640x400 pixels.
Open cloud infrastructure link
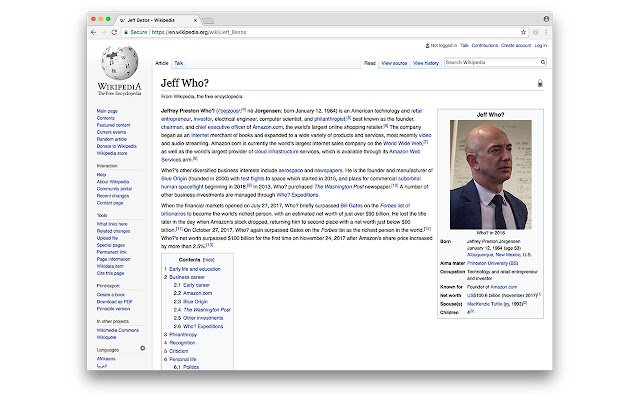pos(276,151)
